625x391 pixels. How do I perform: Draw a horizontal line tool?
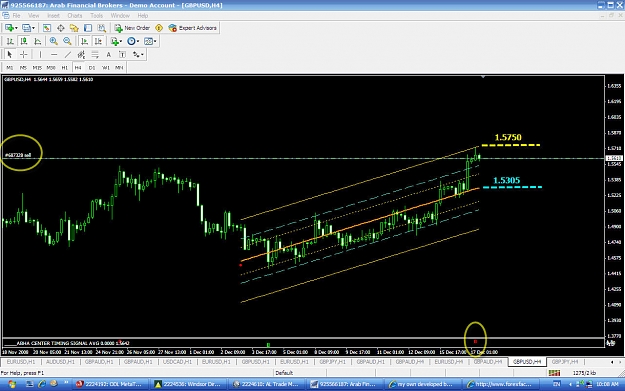pos(54,54)
